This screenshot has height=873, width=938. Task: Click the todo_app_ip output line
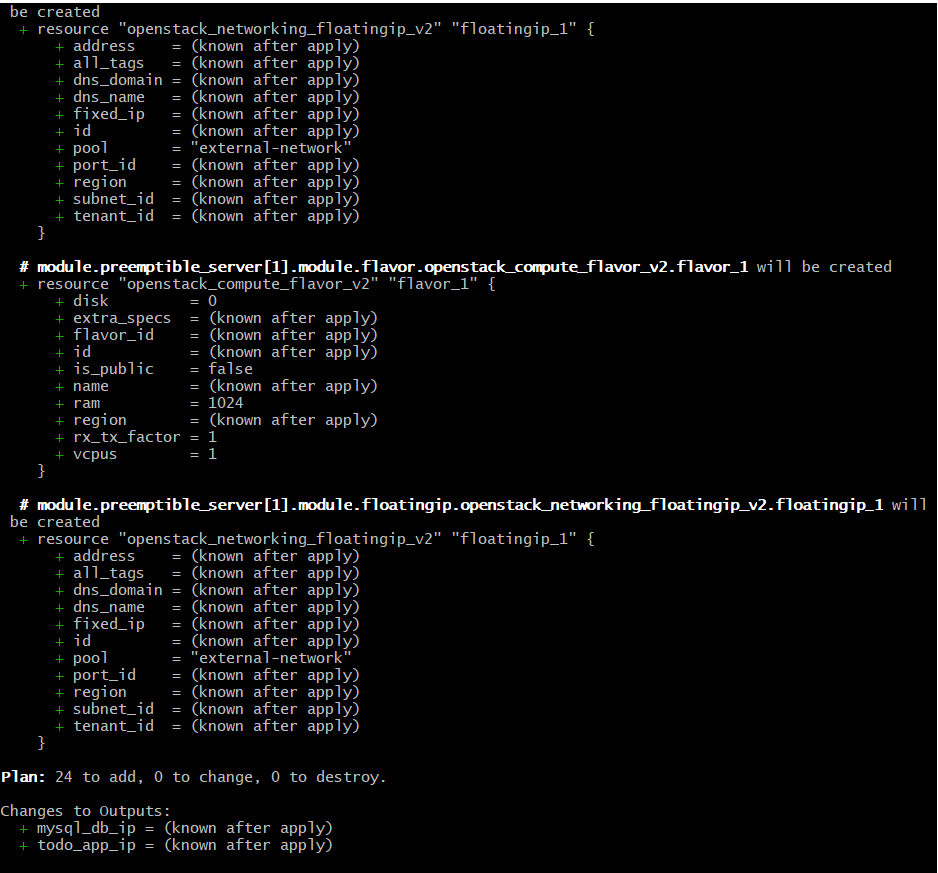pyautogui.click(x=176, y=845)
